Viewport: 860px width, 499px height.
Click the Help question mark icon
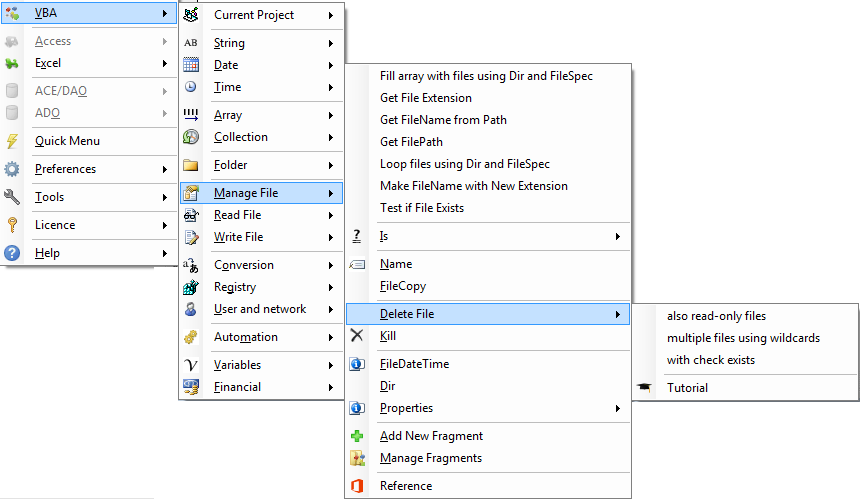12,253
